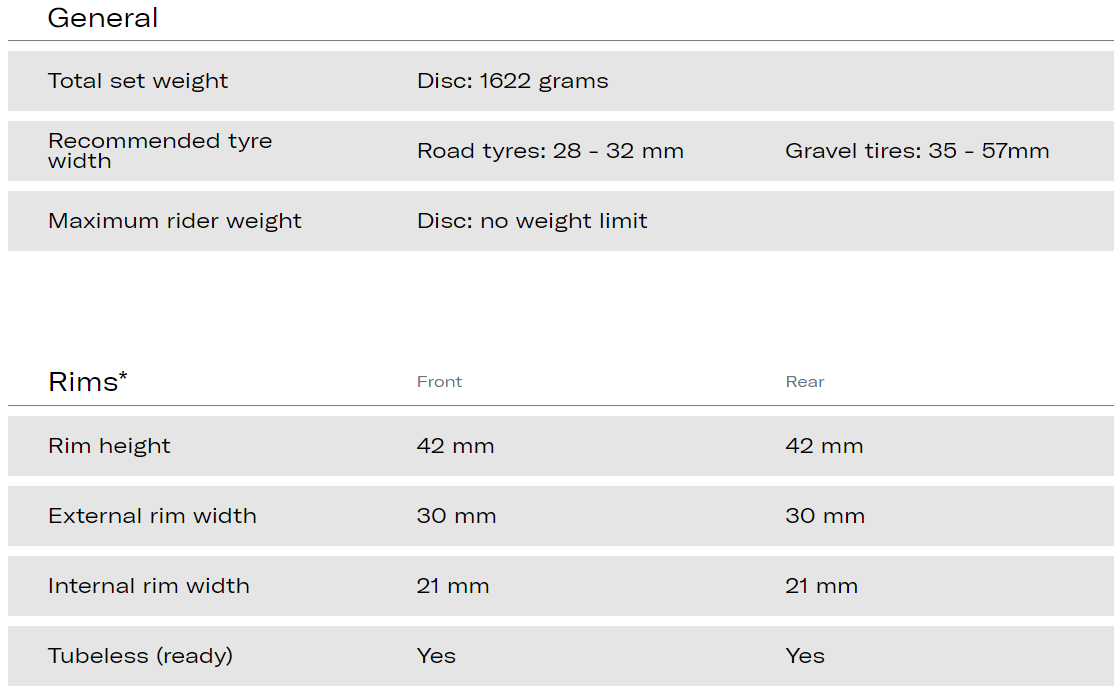
Task: Click the rear Tubeless Yes value
Action: point(805,656)
